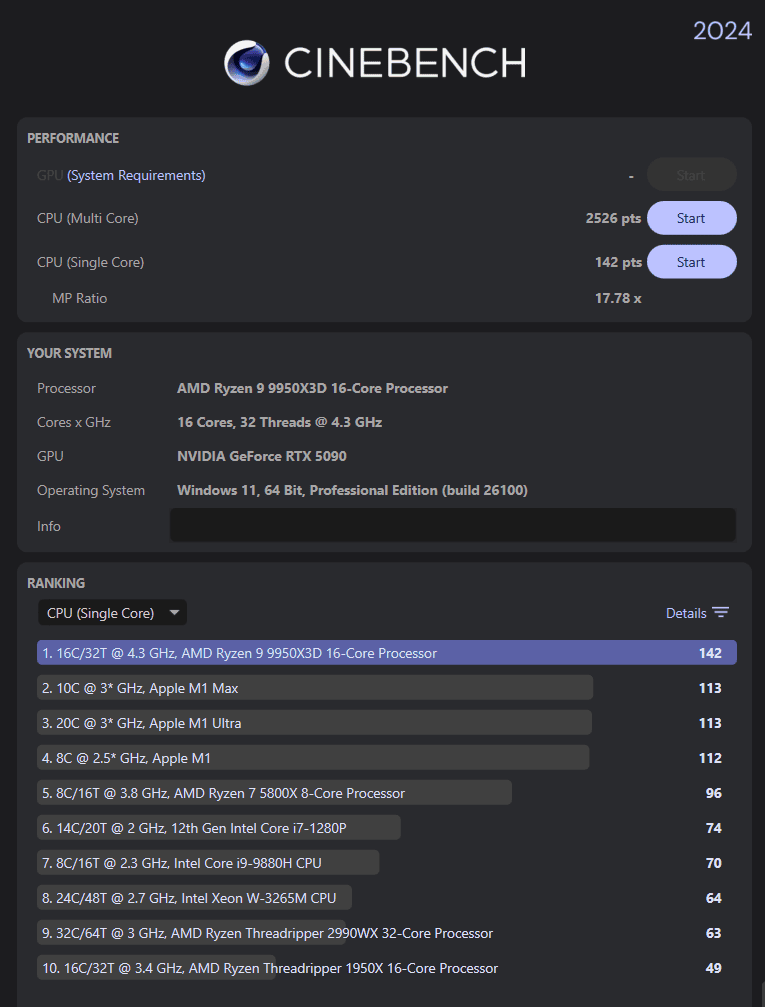Click the disabled GPU Start button
The image size is (765, 1007).
tap(691, 175)
